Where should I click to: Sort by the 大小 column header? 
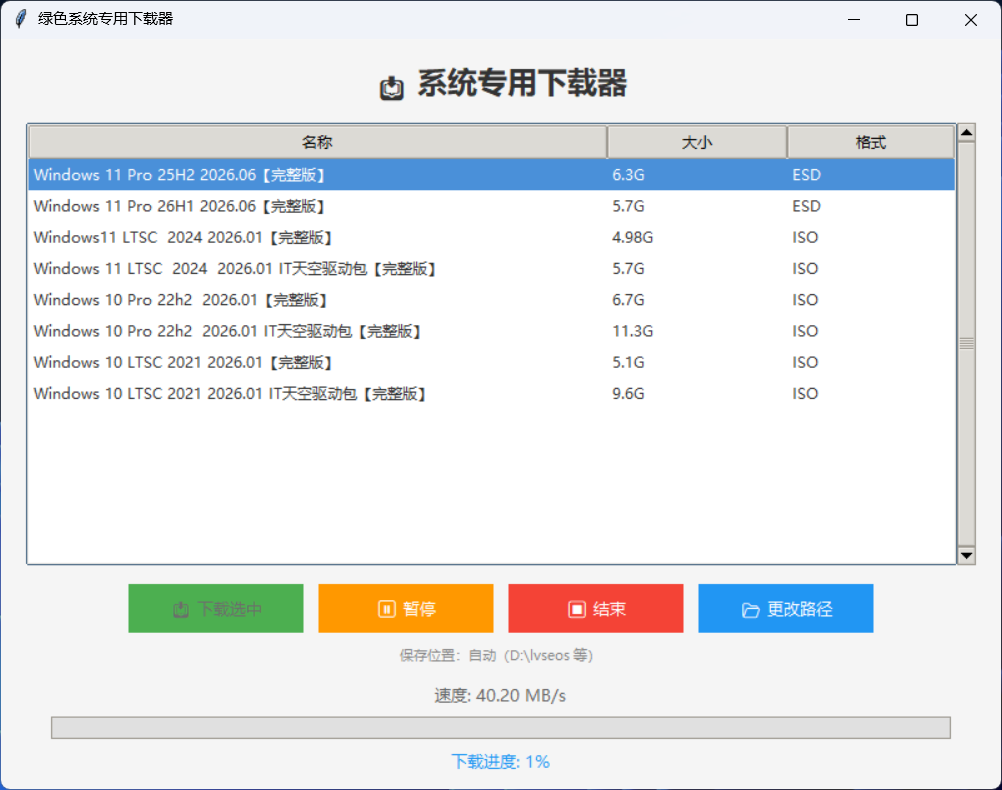(697, 142)
